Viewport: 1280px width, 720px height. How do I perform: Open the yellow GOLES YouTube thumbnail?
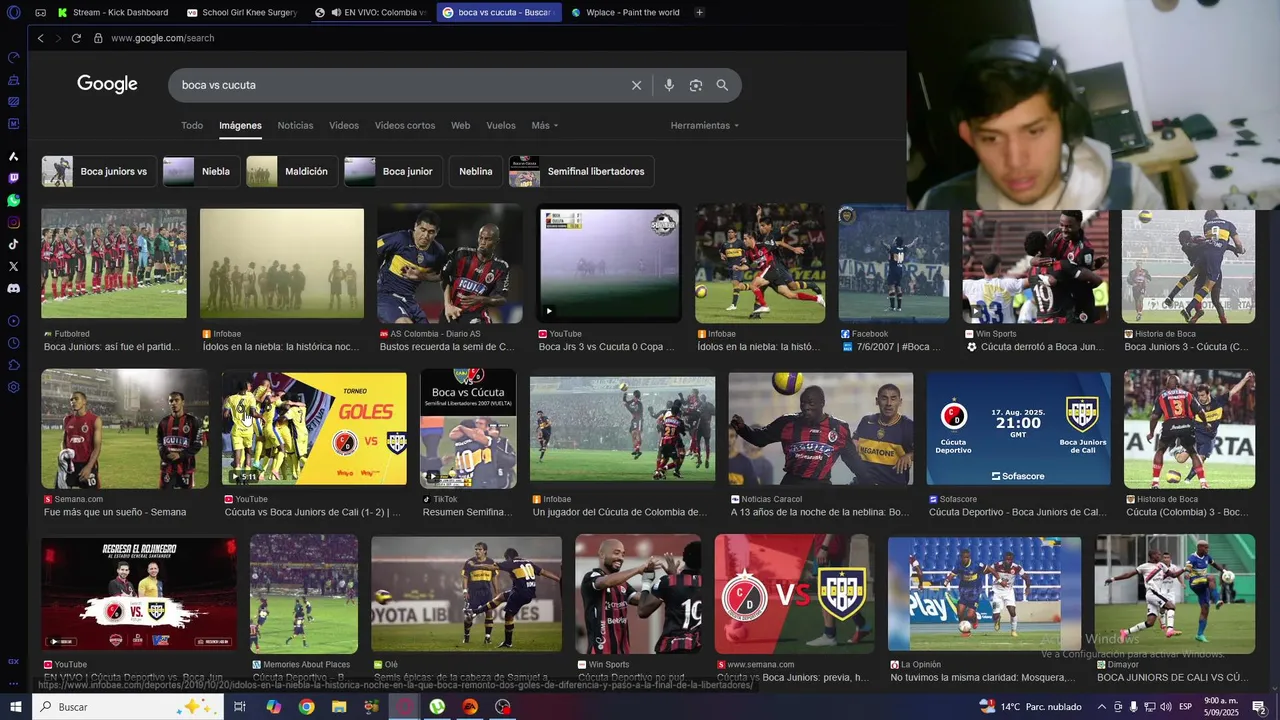[x=314, y=429]
